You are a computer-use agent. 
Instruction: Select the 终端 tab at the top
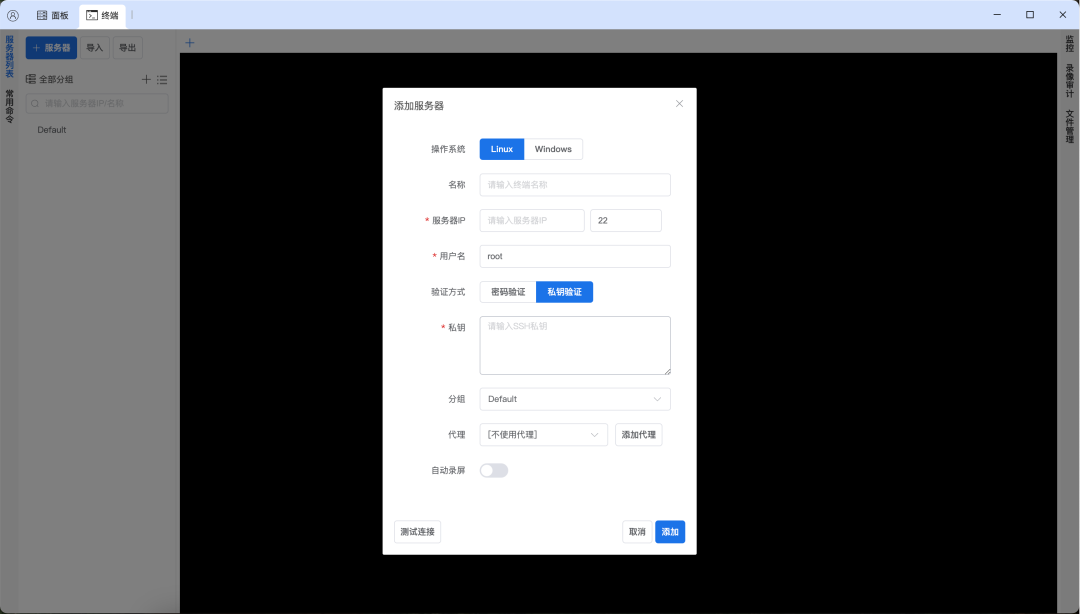pyautogui.click(x=100, y=15)
